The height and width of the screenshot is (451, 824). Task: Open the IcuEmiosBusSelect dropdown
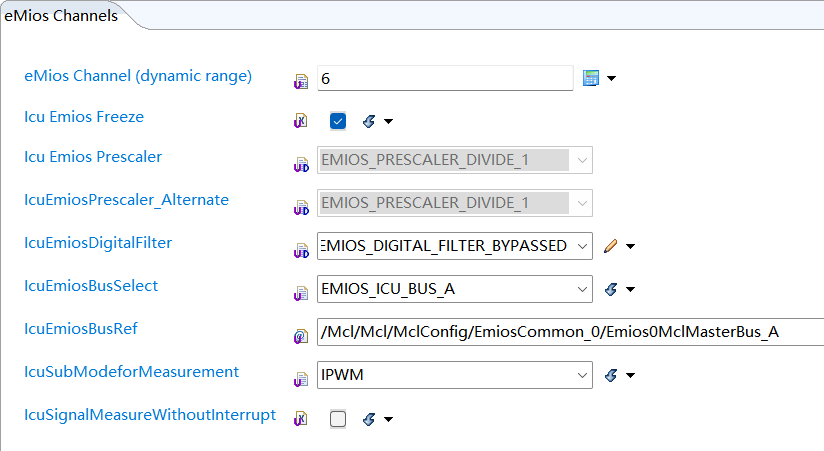point(582,290)
